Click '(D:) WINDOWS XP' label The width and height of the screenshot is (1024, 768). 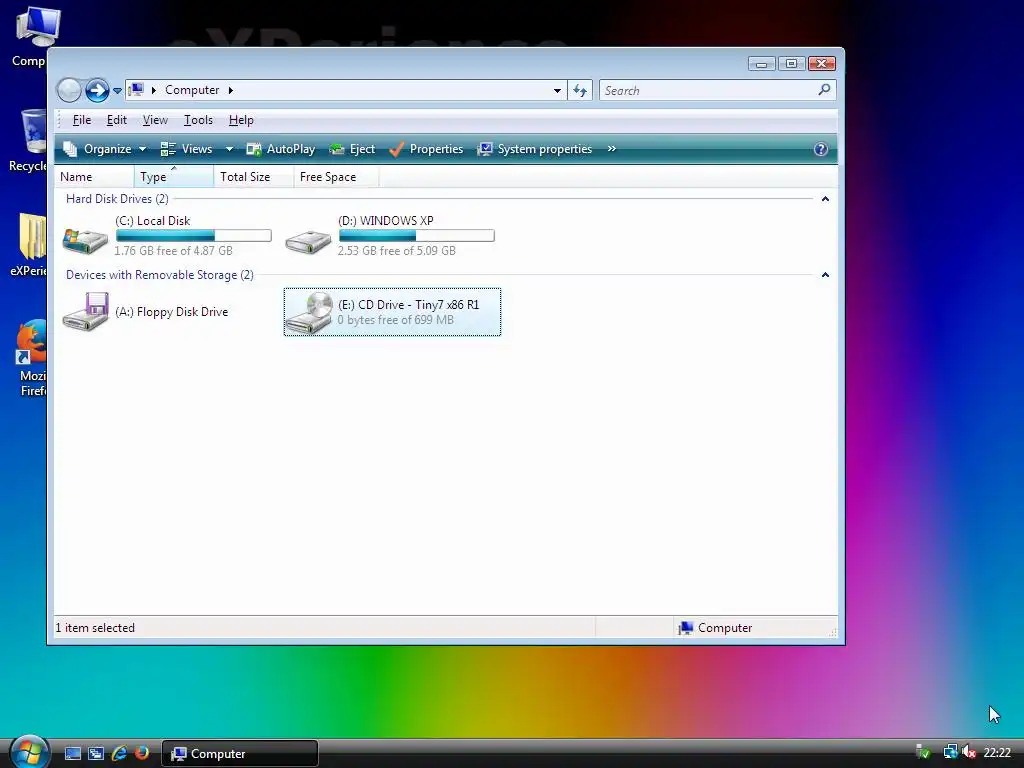pos(386,221)
